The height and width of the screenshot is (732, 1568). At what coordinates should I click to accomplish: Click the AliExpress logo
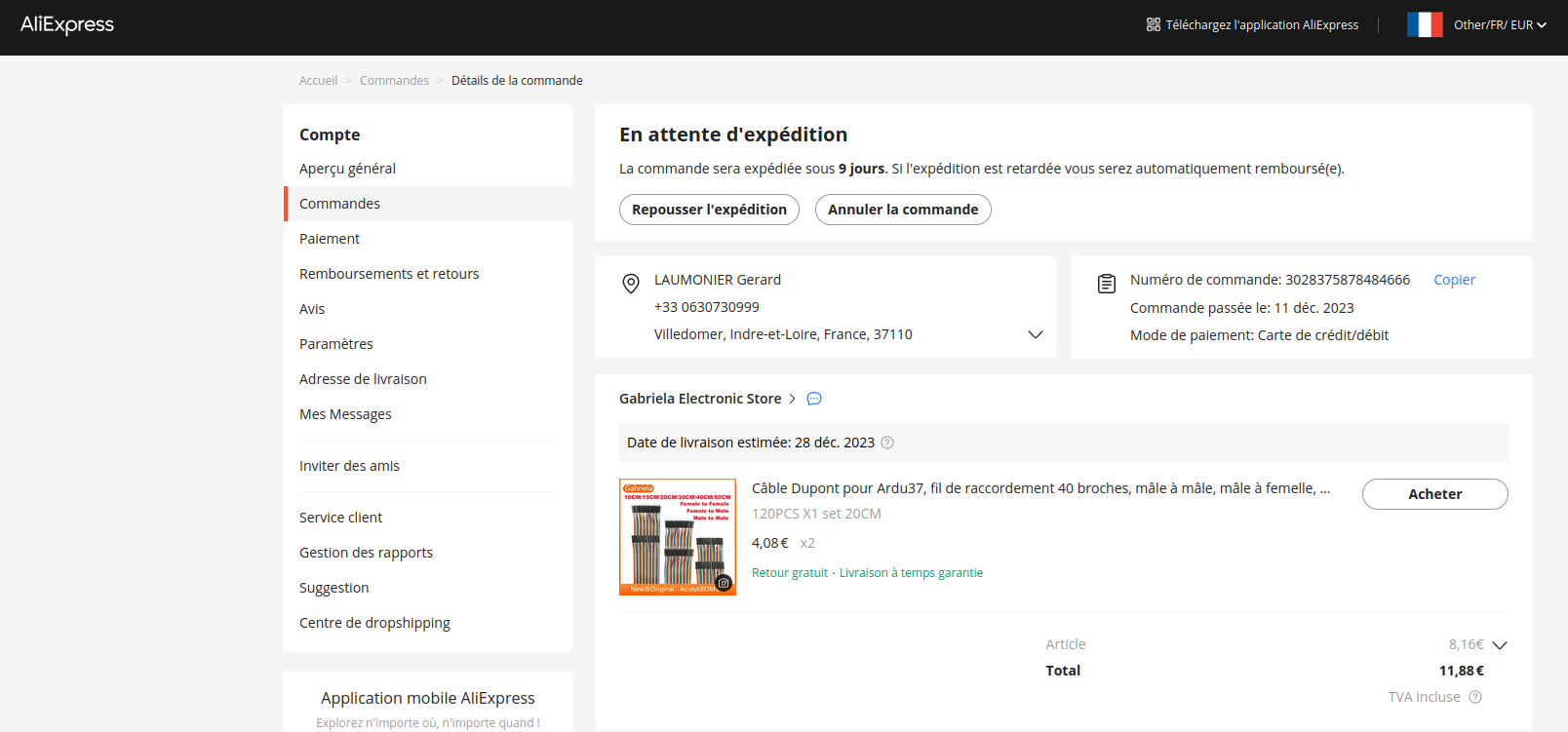(x=67, y=25)
